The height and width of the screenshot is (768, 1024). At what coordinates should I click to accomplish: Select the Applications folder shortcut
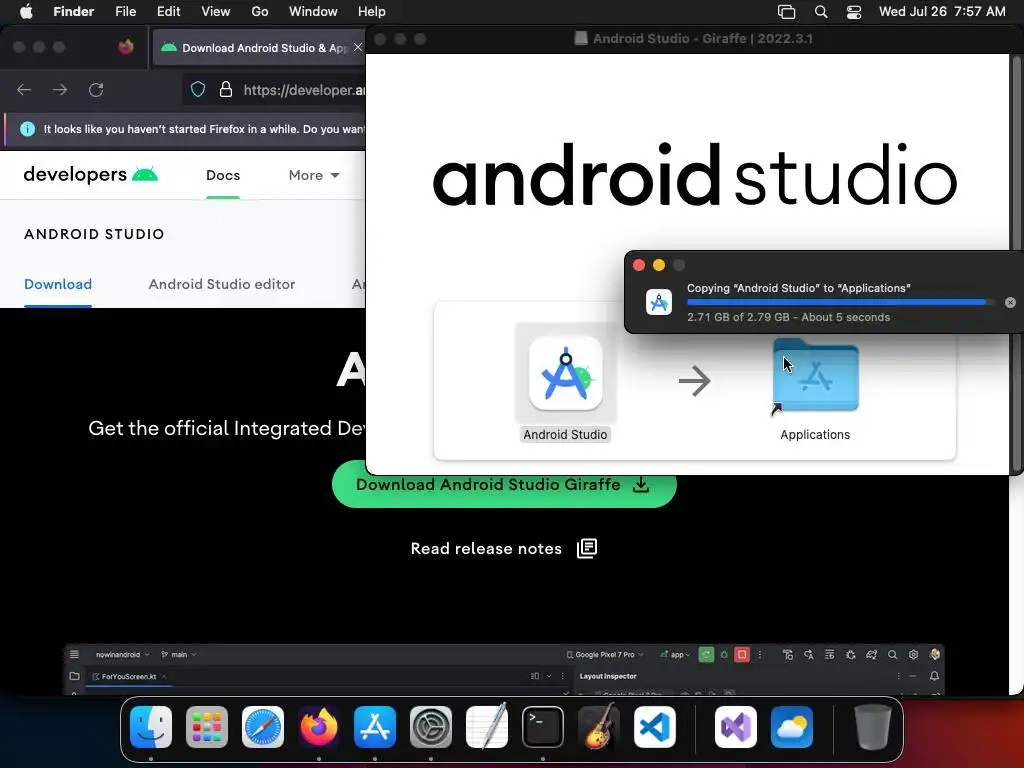[815, 376]
